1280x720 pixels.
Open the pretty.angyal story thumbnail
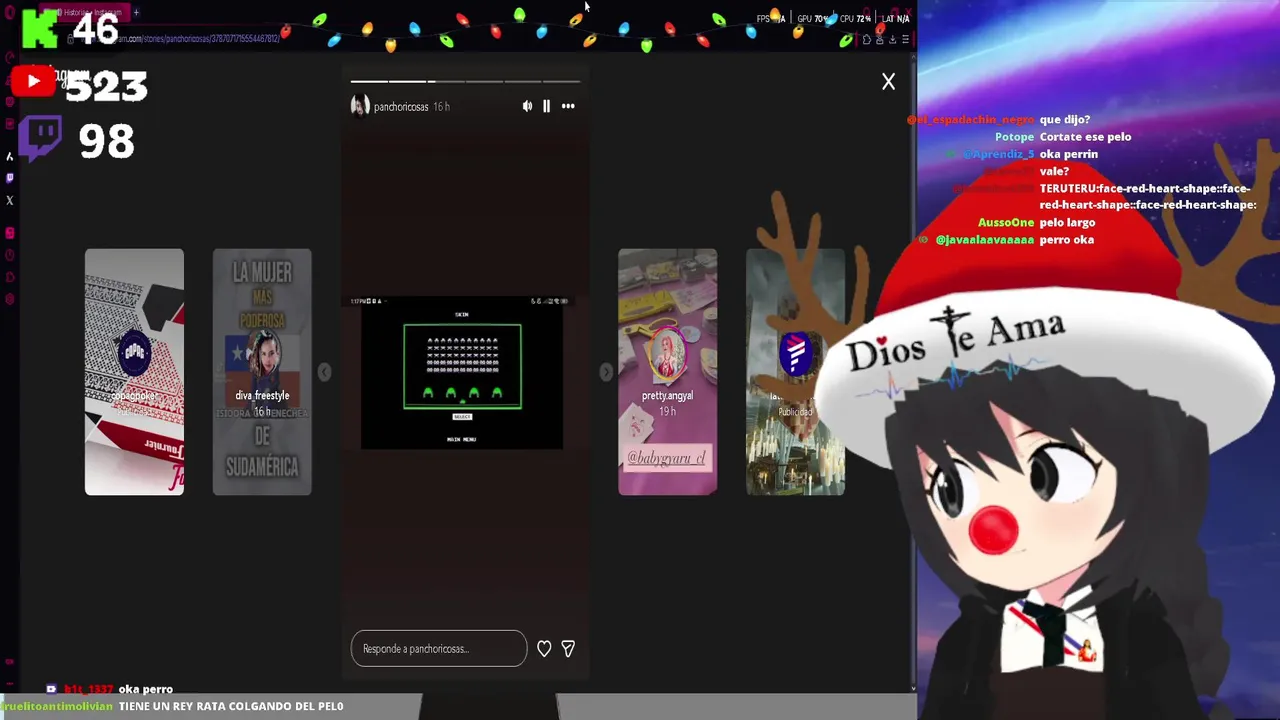tap(667, 372)
